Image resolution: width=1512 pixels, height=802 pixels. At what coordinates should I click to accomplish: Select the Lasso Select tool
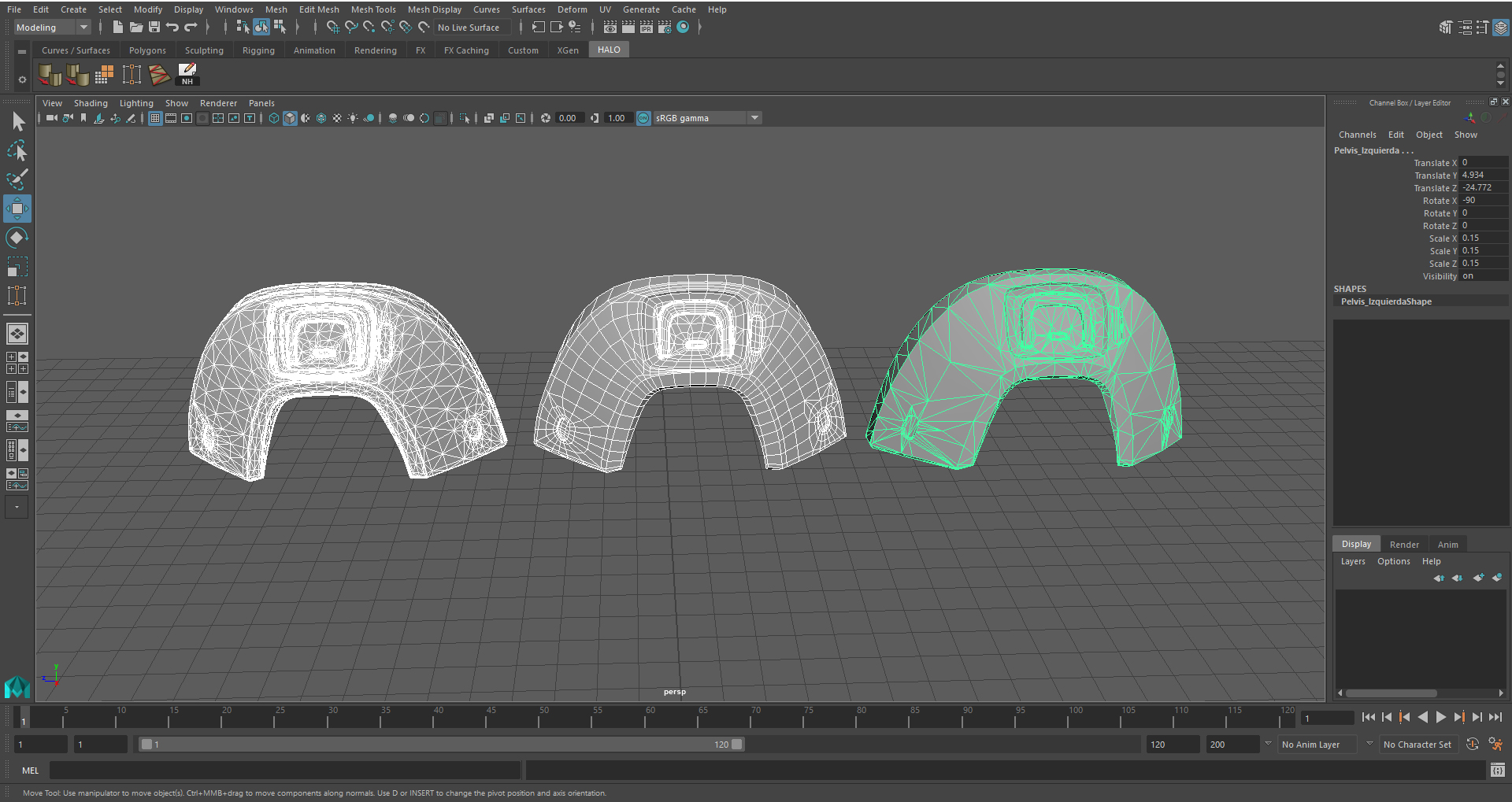(17, 150)
